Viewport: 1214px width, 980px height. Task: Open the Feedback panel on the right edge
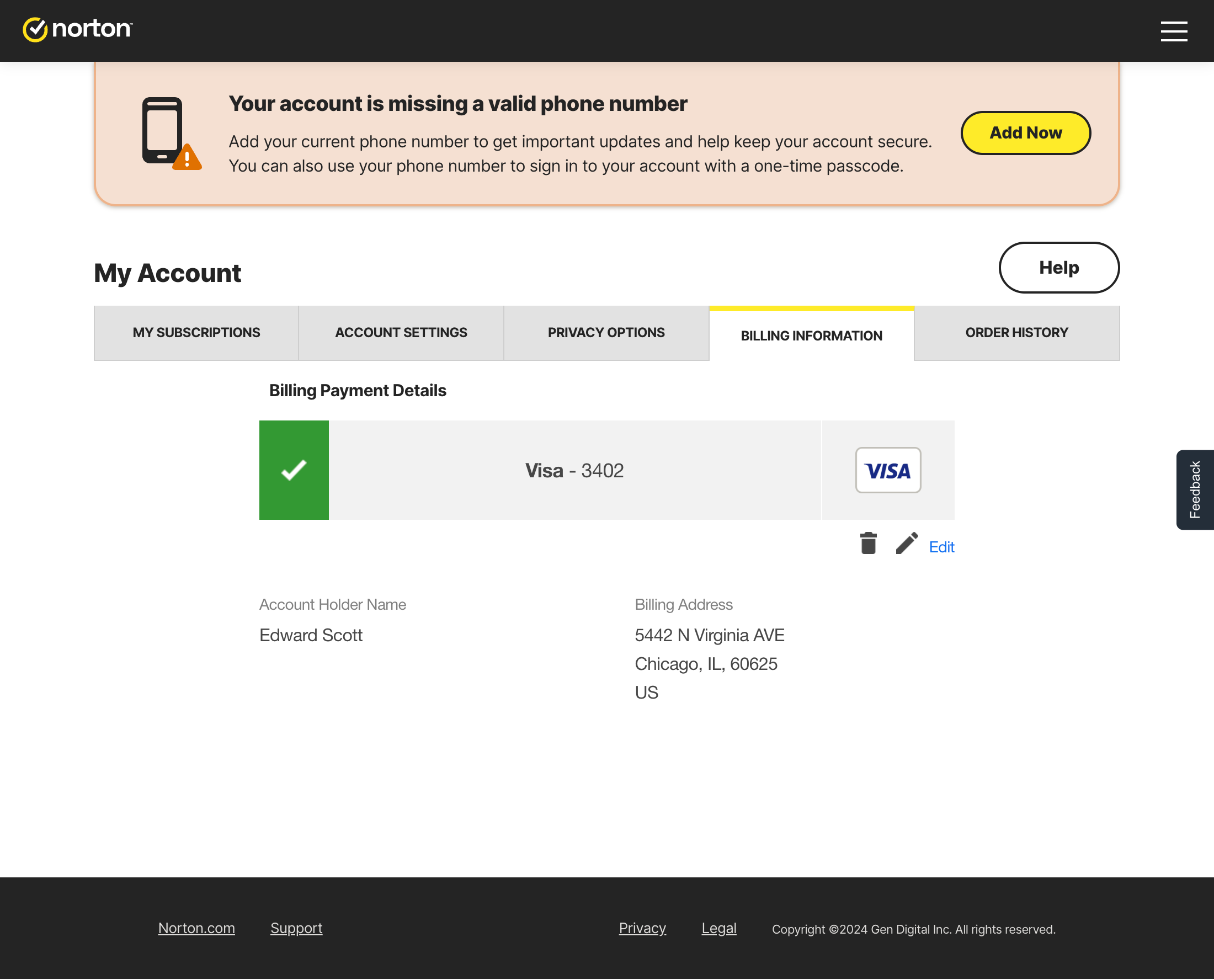pyautogui.click(x=1195, y=489)
